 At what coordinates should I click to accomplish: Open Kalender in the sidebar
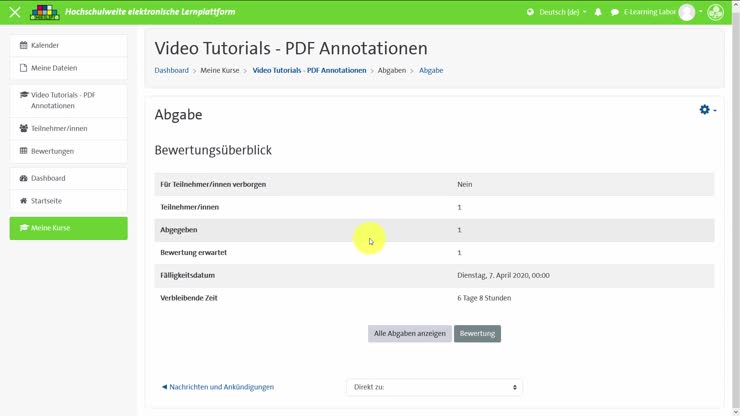68,45
